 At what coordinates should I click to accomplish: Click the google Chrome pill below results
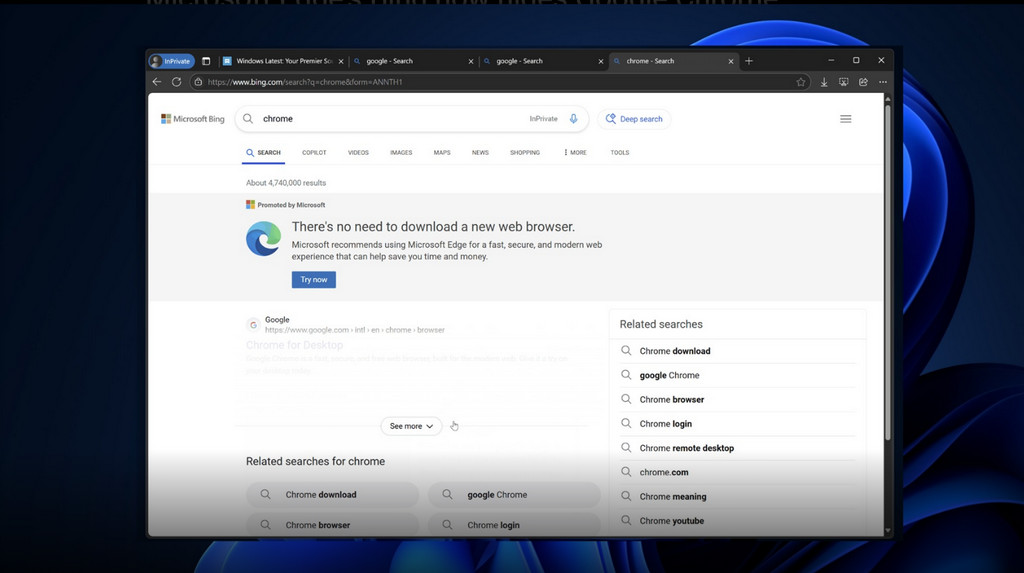point(514,495)
